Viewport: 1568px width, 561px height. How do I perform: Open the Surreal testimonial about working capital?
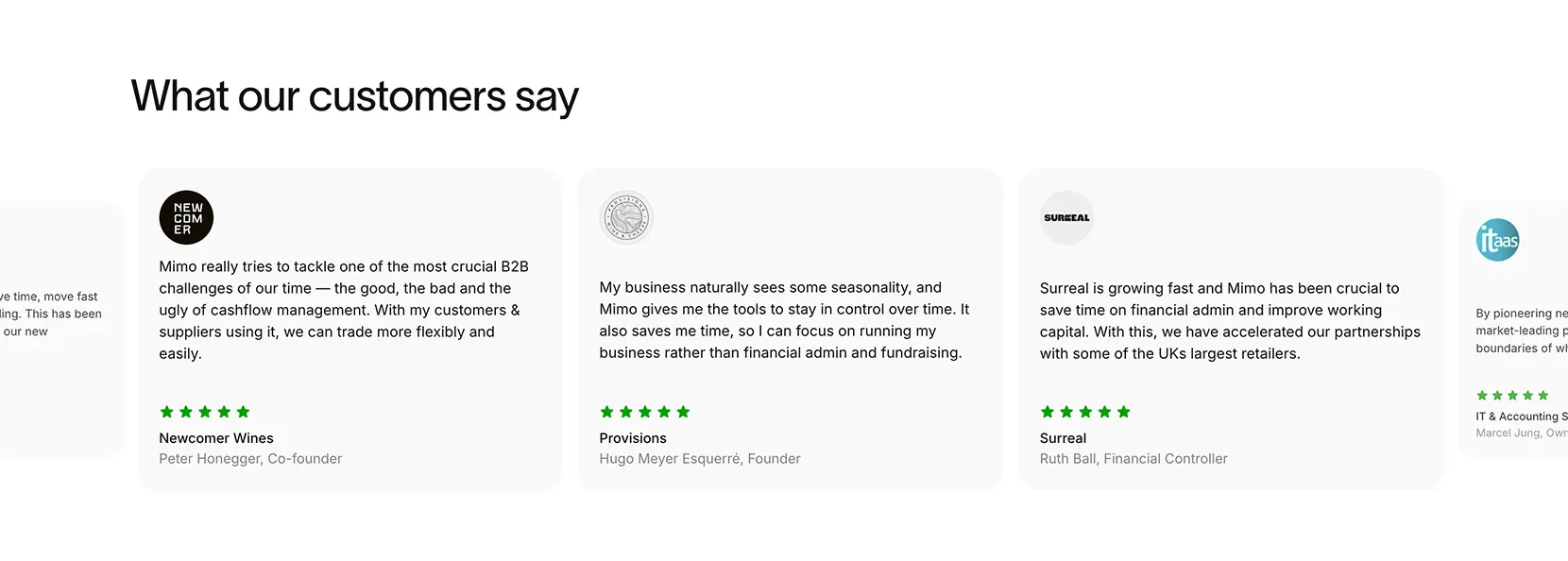point(1230,321)
